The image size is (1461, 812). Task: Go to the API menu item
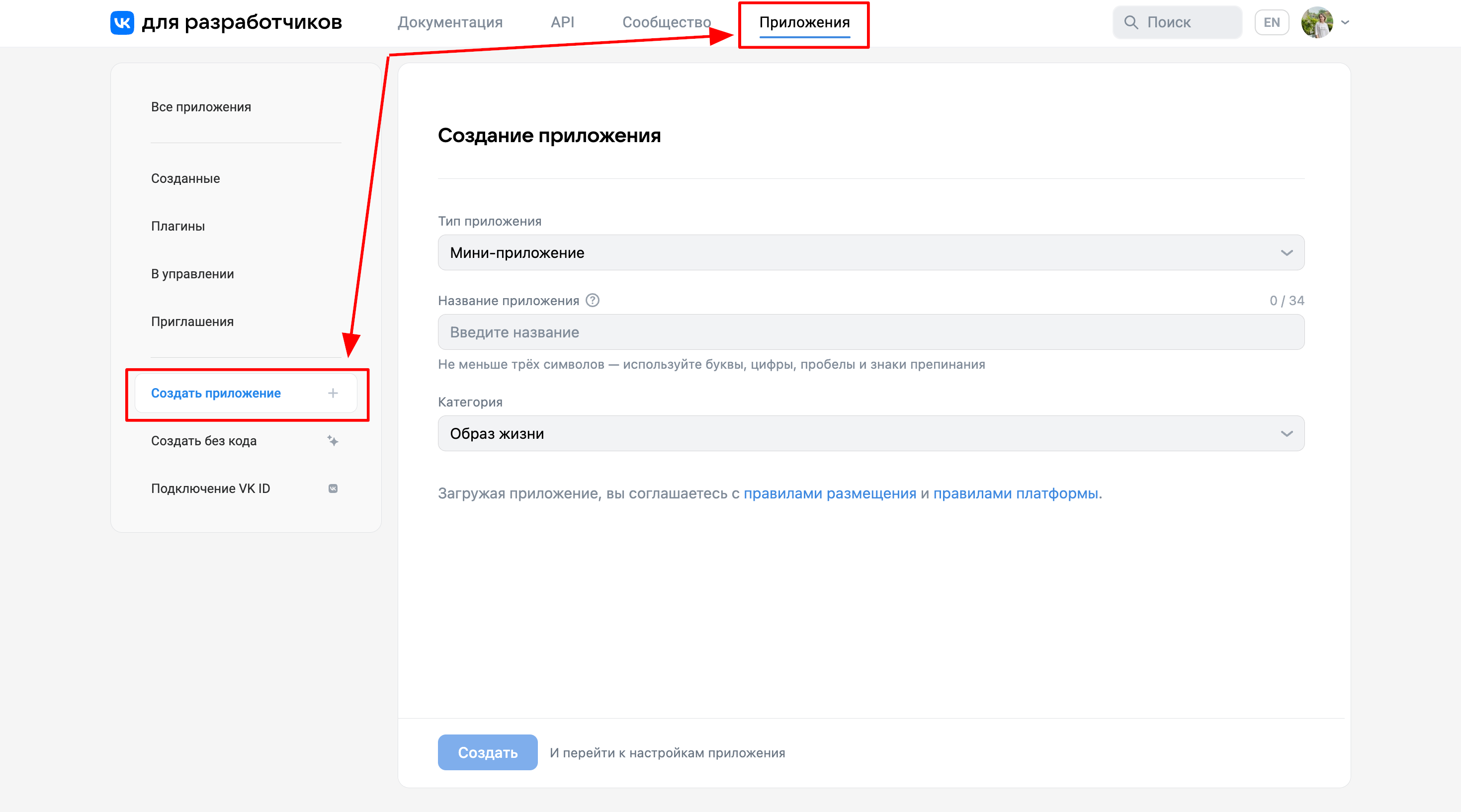click(562, 23)
